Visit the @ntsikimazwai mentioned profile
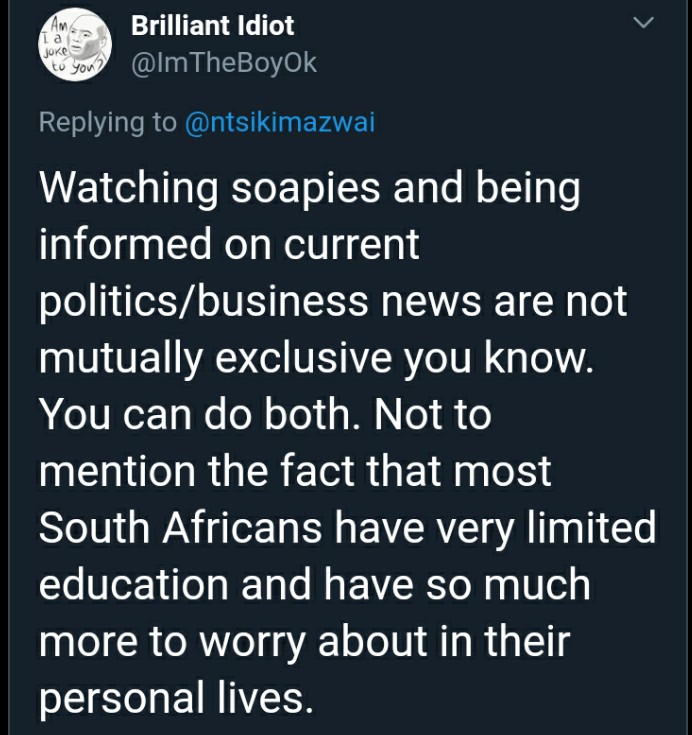This screenshot has height=735, width=692. click(x=280, y=122)
